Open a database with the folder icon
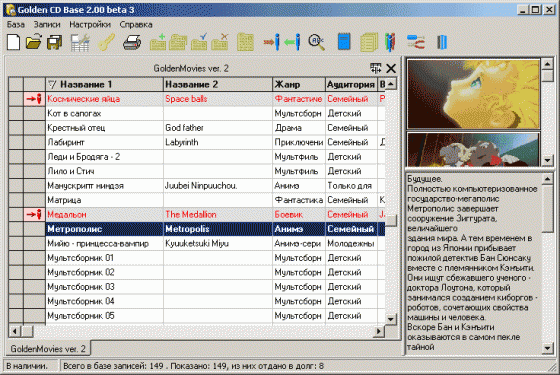Screen dimensions: 560x375 [x=34, y=42]
